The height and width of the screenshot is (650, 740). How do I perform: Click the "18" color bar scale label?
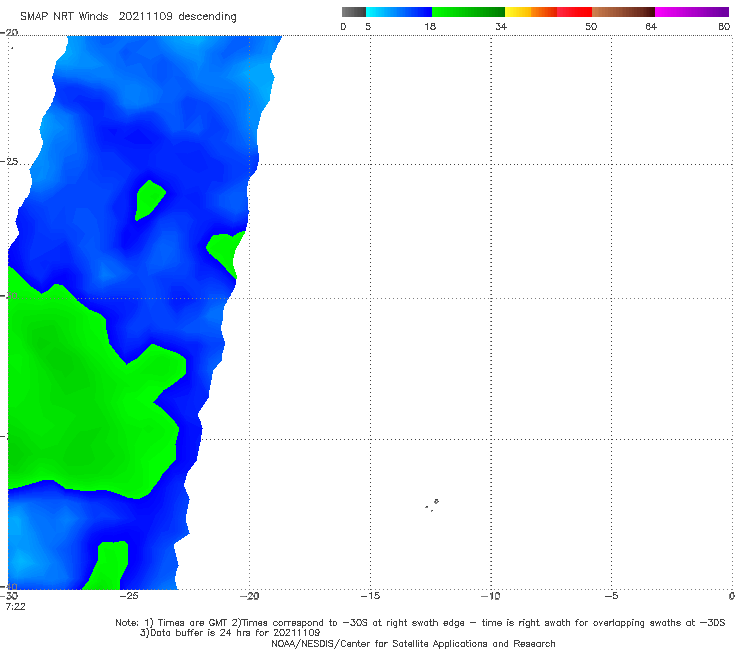(x=430, y=27)
